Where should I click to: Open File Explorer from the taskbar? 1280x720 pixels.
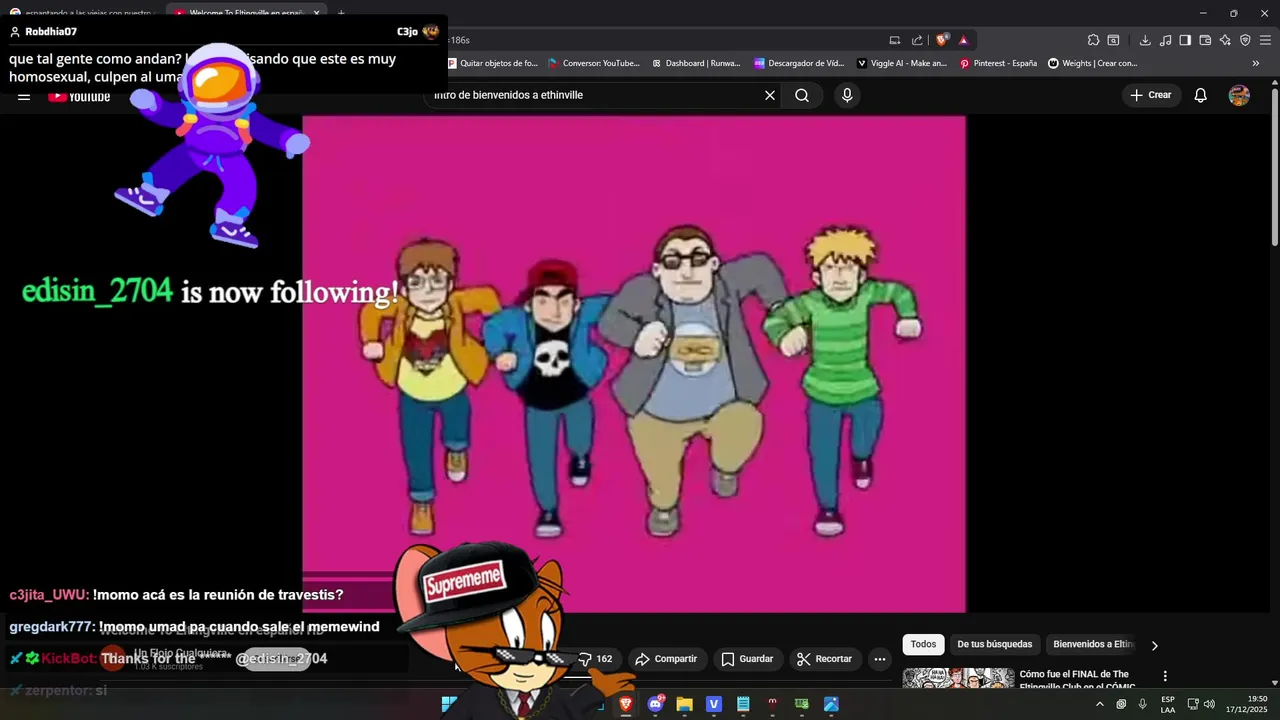click(684, 704)
